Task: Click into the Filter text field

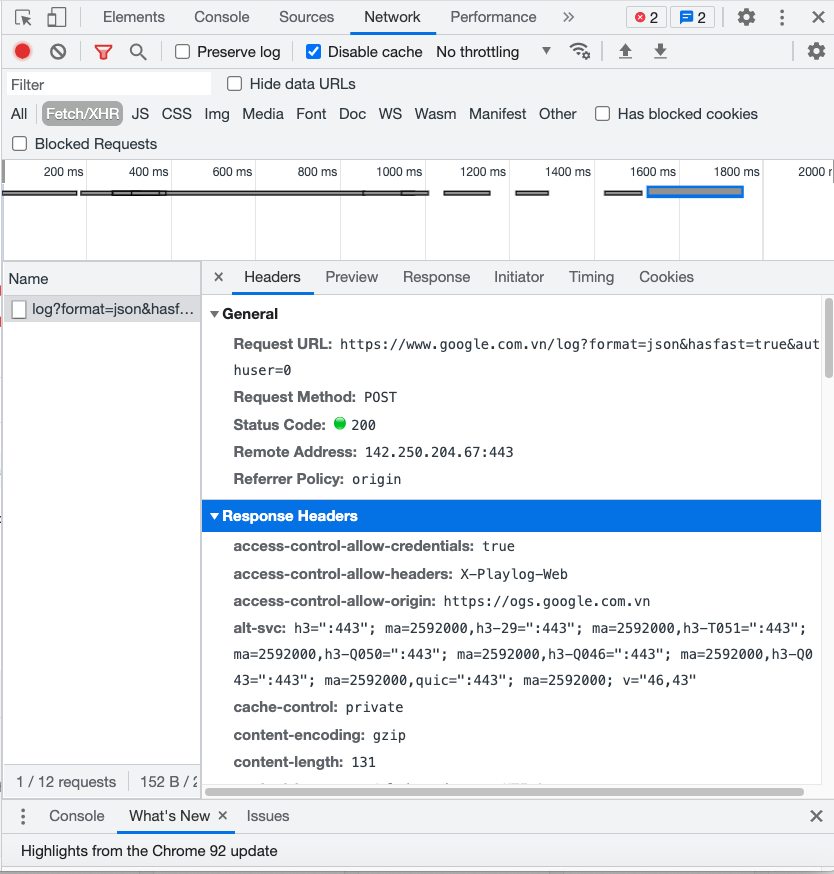Action: 109,85
